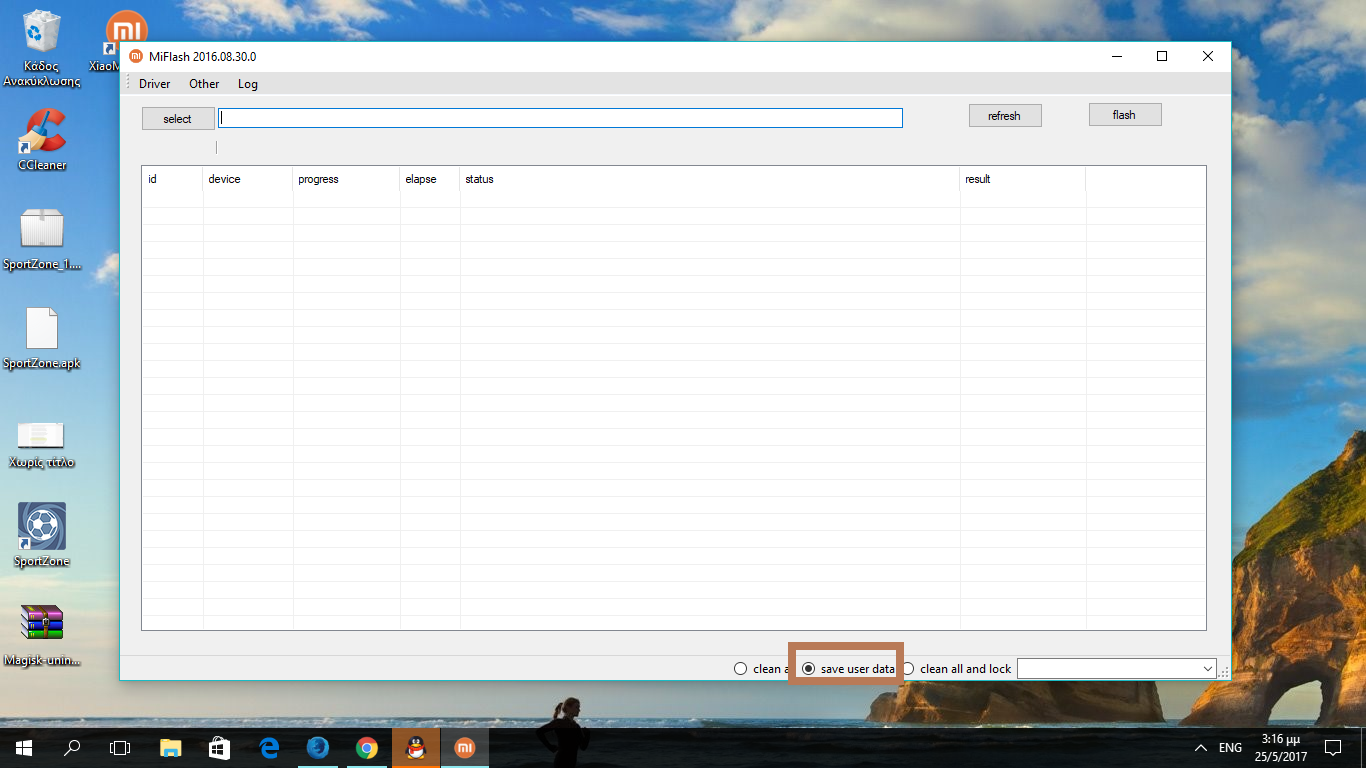This screenshot has width=1366, height=768.
Task: Open the Log menu
Action: (x=247, y=84)
